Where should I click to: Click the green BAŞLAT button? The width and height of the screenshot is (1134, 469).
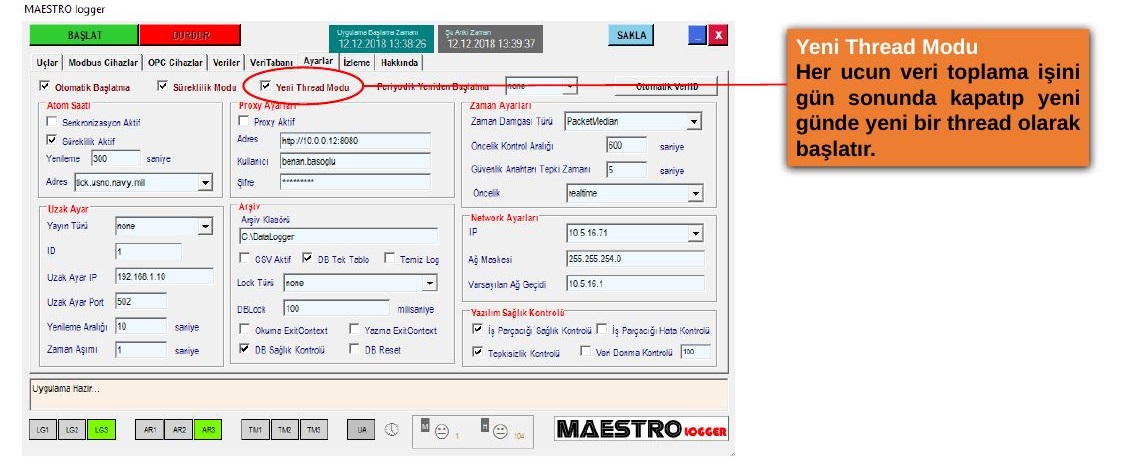coord(84,35)
